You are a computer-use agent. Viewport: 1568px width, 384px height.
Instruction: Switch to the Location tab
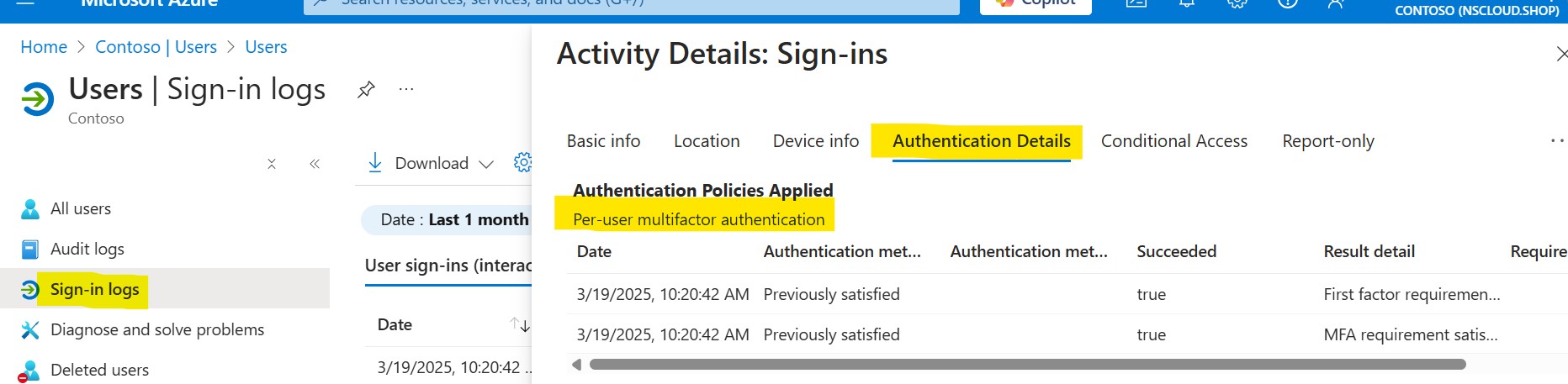(707, 141)
